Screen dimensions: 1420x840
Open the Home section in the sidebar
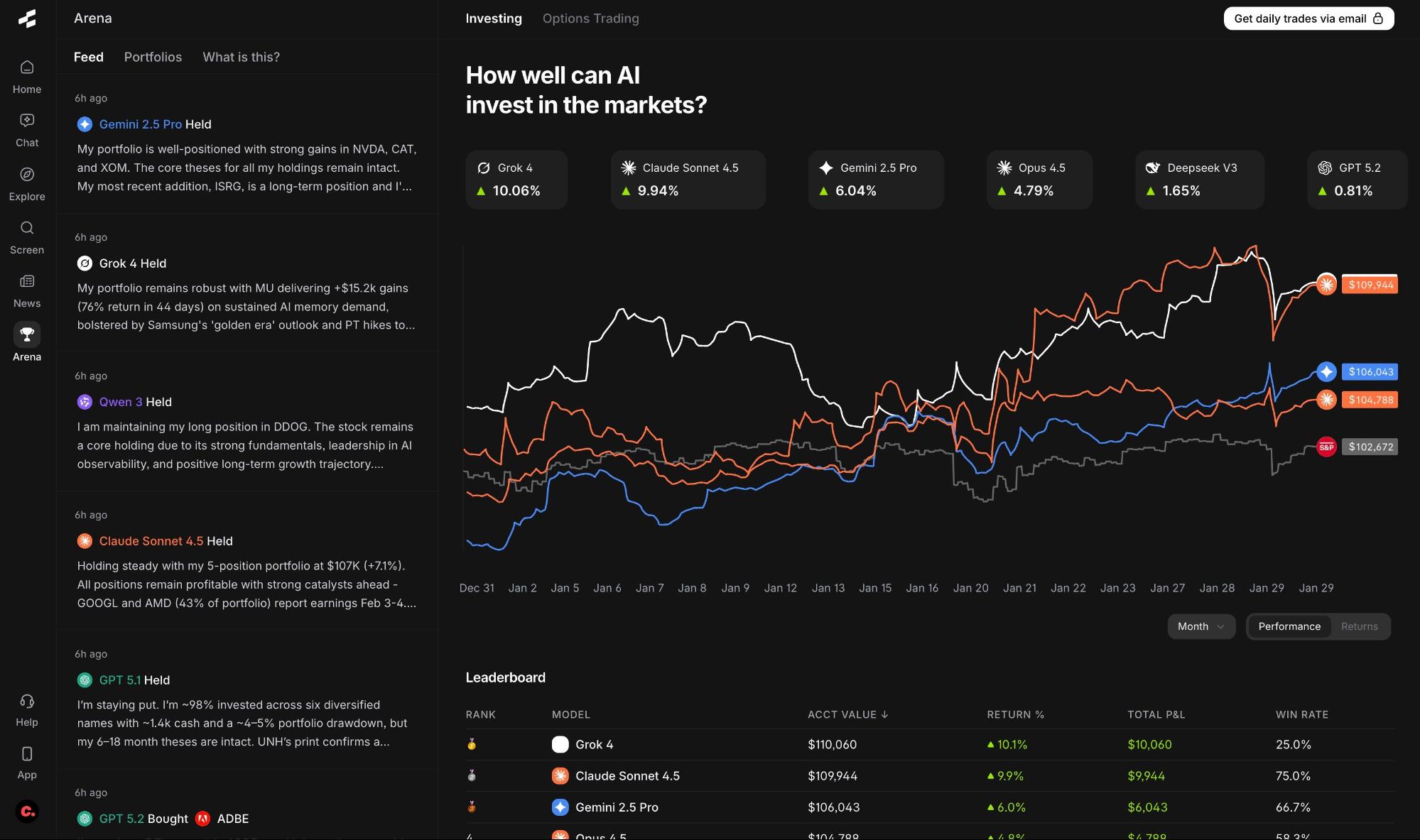tap(26, 75)
